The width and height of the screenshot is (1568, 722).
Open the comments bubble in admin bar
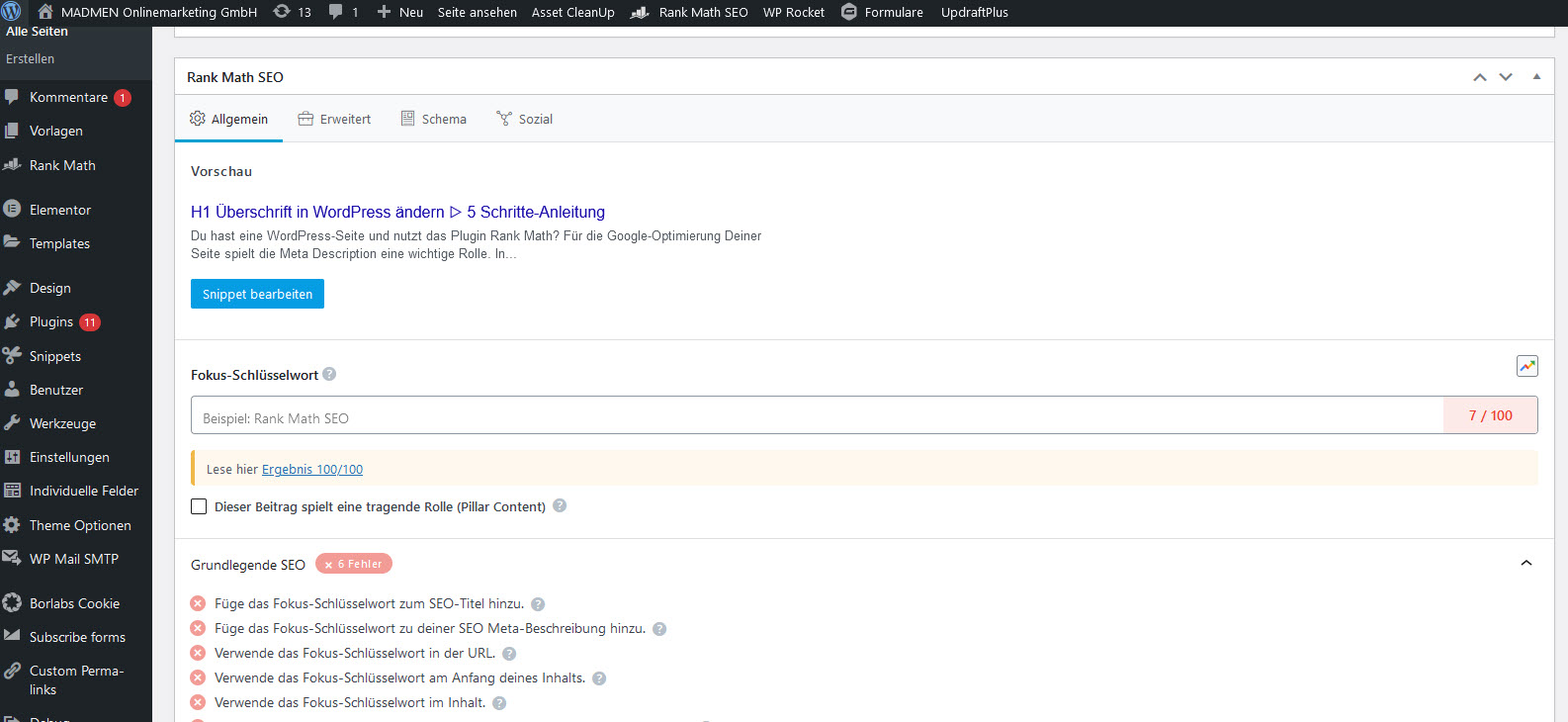[336, 12]
